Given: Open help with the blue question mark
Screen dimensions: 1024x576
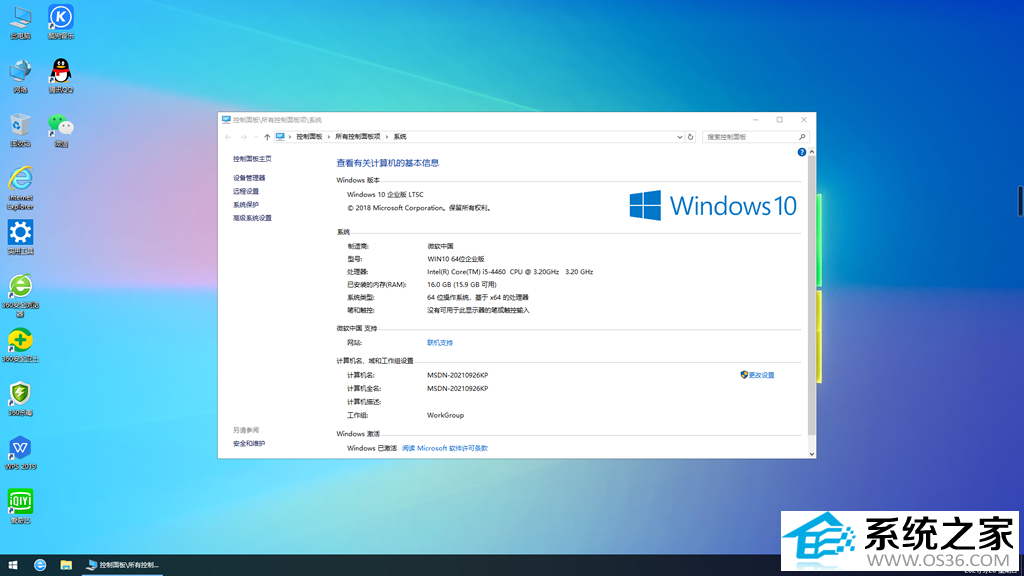Looking at the screenshot, I should coord(801,152).
